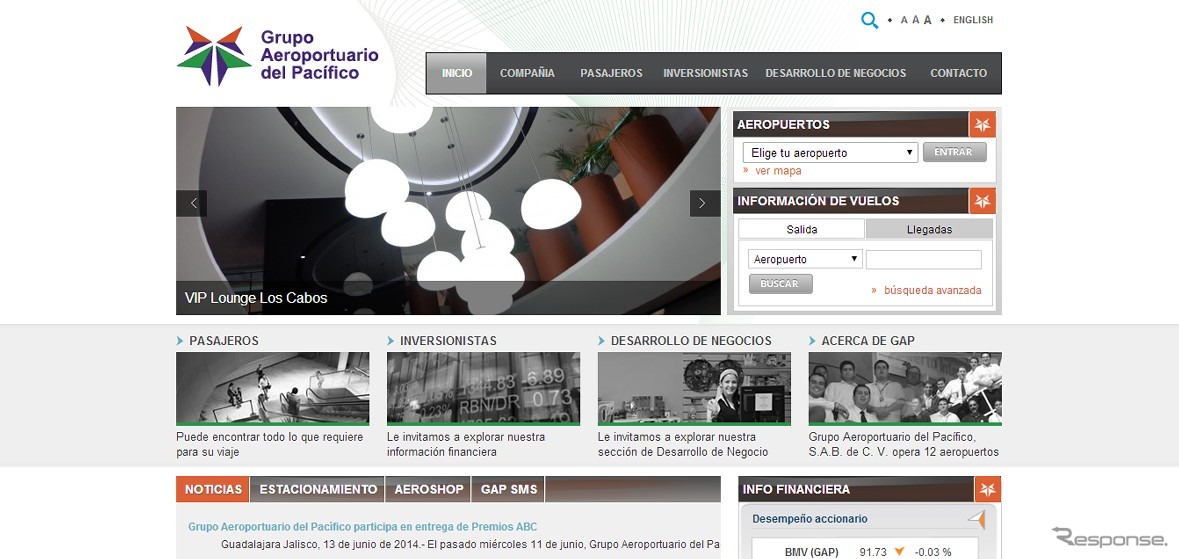Click the Buscar button

point(780,284)
